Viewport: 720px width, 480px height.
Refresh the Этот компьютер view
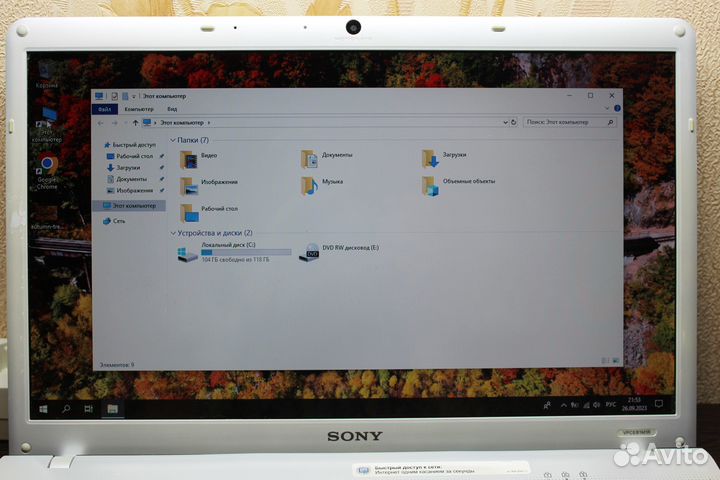pyautogui.click(x=514, y=122)
